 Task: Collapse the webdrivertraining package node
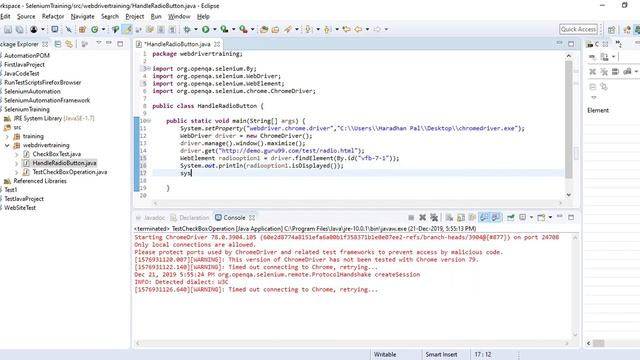tap(7, 145)
